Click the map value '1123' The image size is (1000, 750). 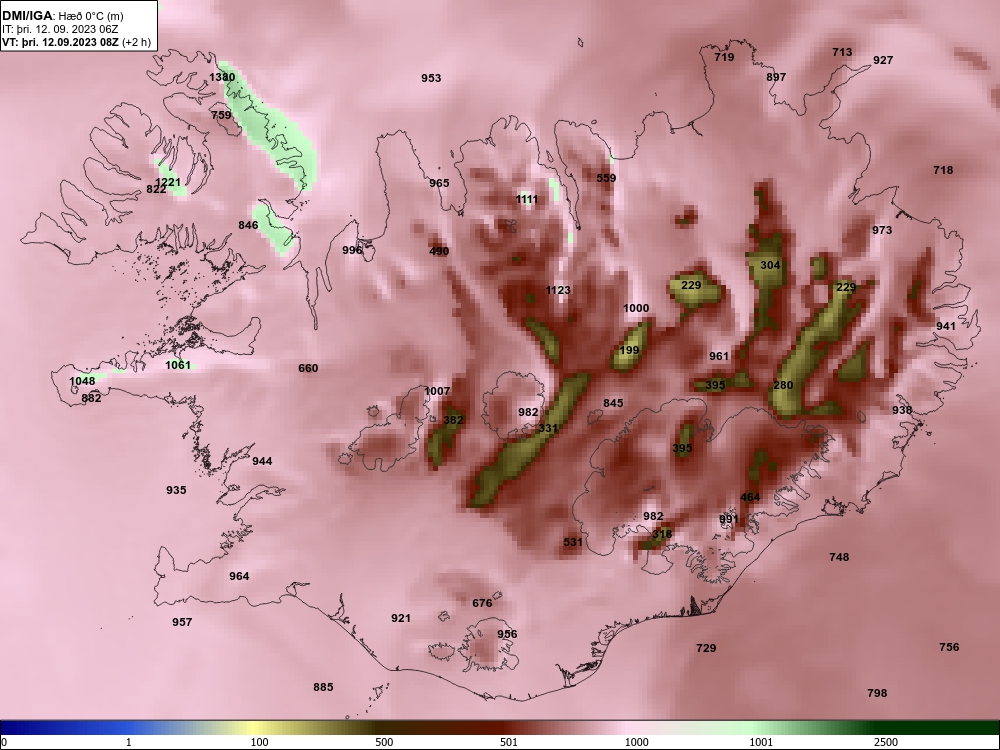pos(558,290)
